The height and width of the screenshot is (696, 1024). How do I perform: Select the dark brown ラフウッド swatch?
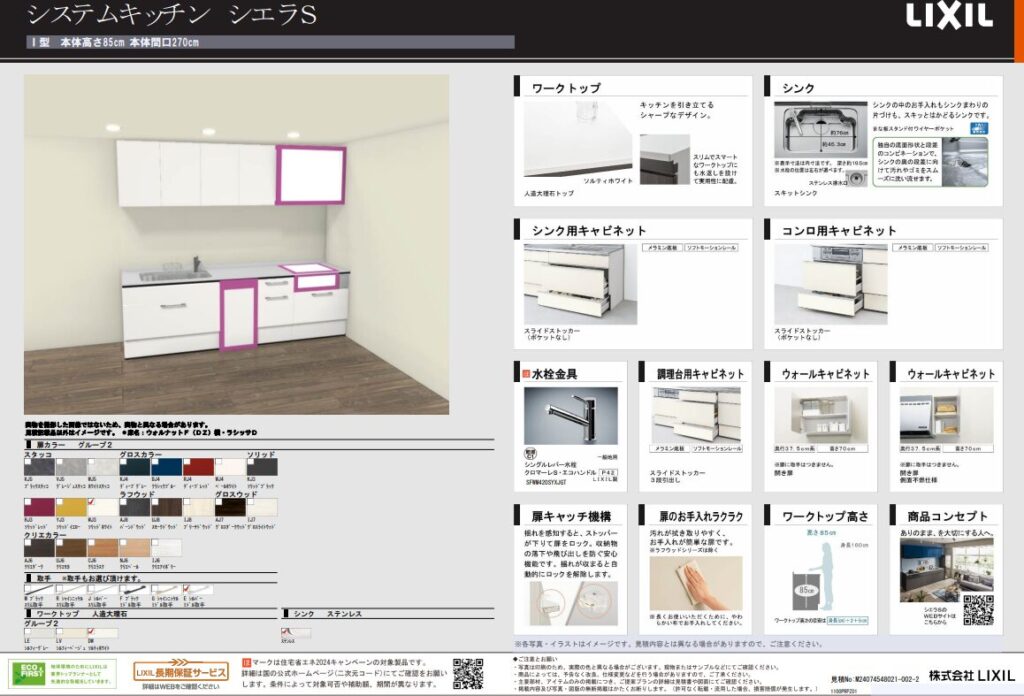point(167,507)
